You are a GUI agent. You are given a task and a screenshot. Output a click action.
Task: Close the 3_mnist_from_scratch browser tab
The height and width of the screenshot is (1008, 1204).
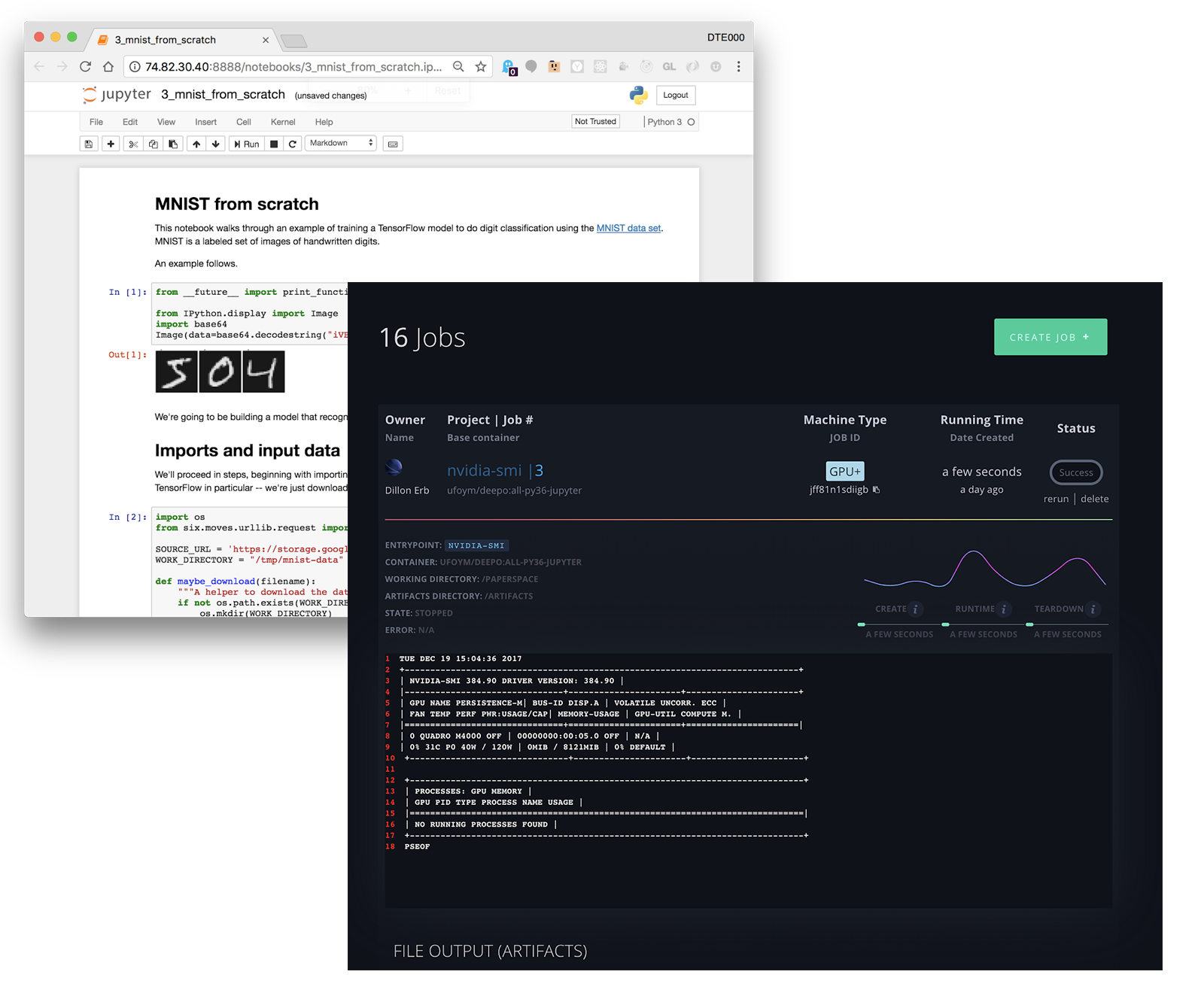[x=265, y=40]
